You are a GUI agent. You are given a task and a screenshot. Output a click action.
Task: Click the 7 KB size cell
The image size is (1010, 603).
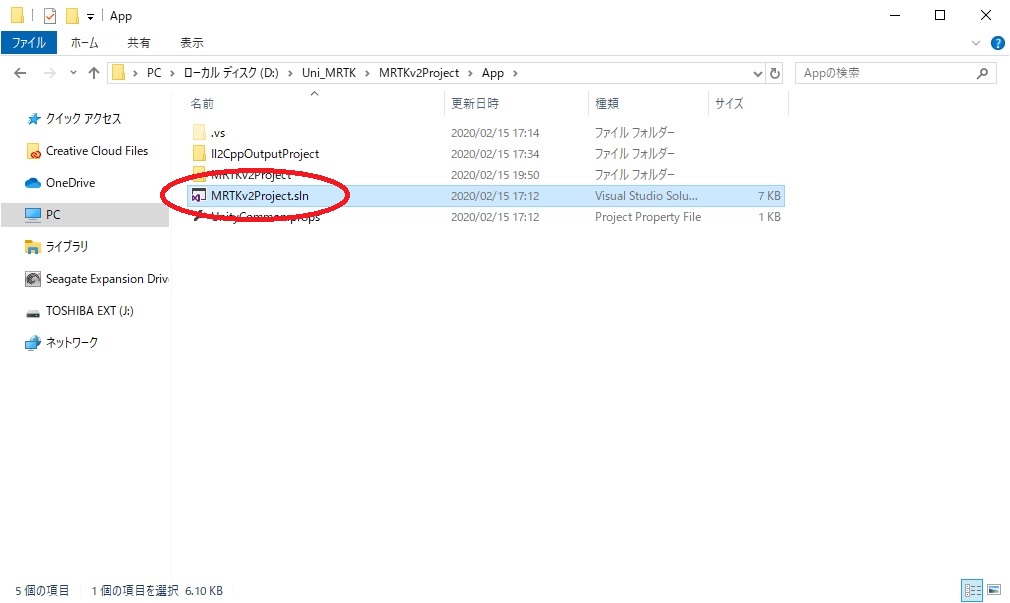point(769,196)
